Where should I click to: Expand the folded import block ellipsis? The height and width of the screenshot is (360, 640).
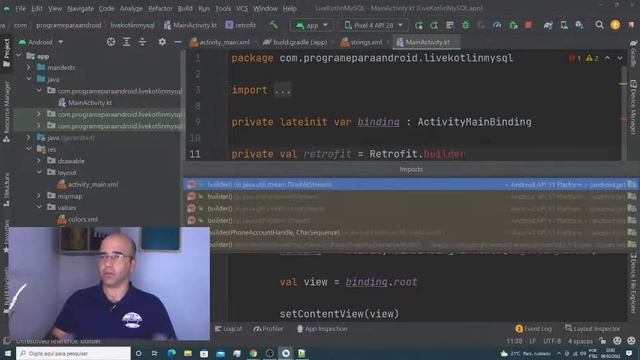click(282, 90)
